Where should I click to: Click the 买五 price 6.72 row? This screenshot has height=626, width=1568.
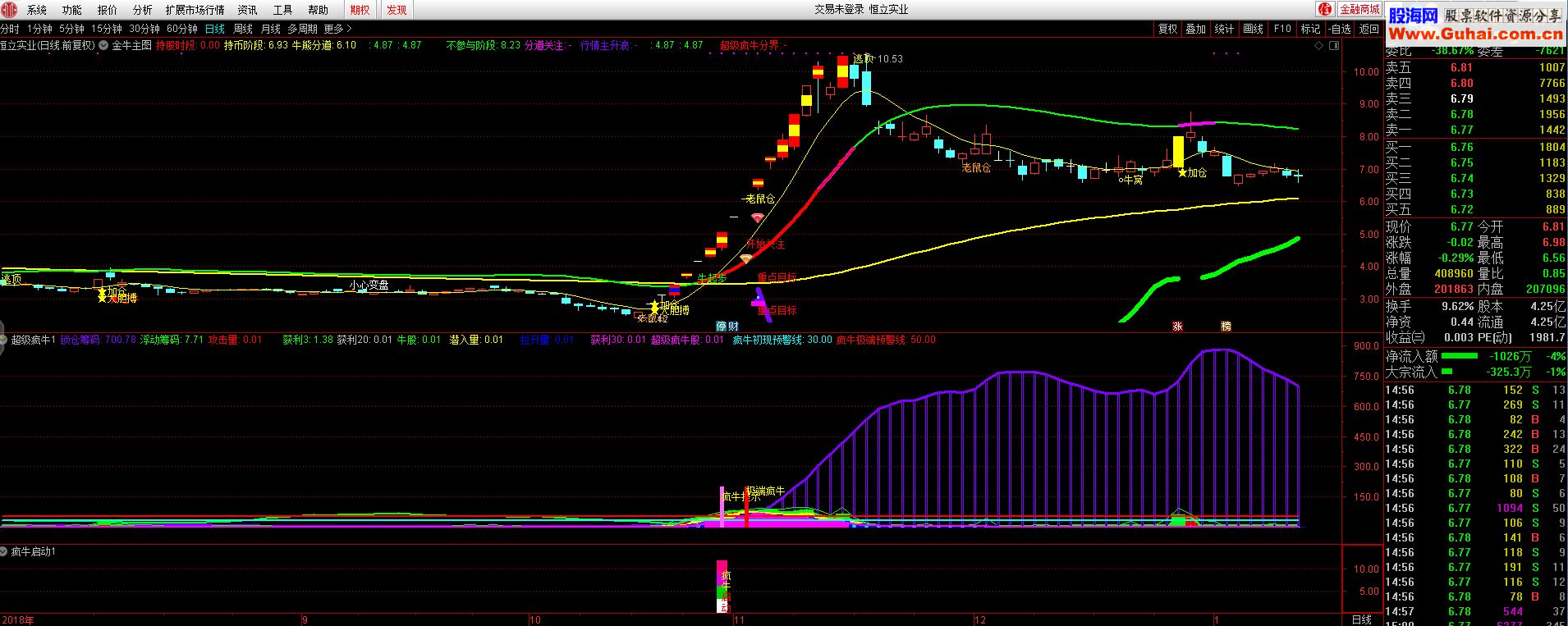click(1476, 209)
